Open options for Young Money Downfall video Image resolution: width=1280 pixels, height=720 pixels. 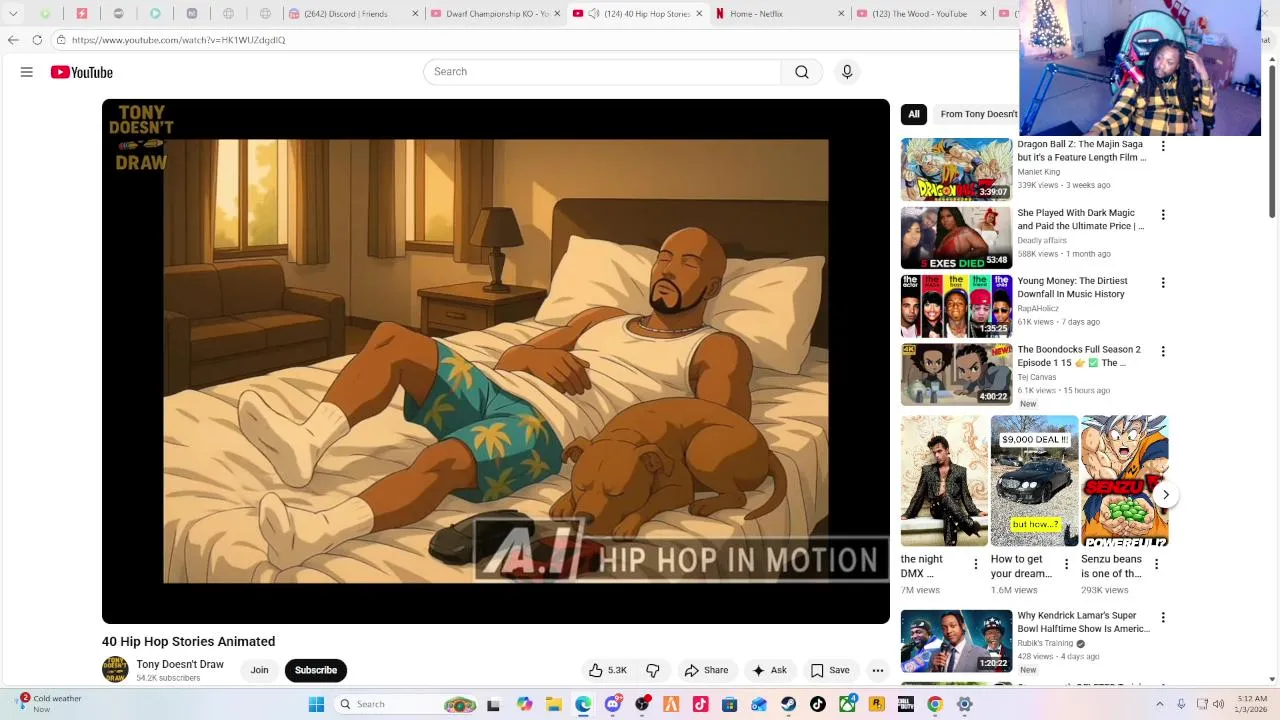pyautogui.click(x=1162, y=283)
